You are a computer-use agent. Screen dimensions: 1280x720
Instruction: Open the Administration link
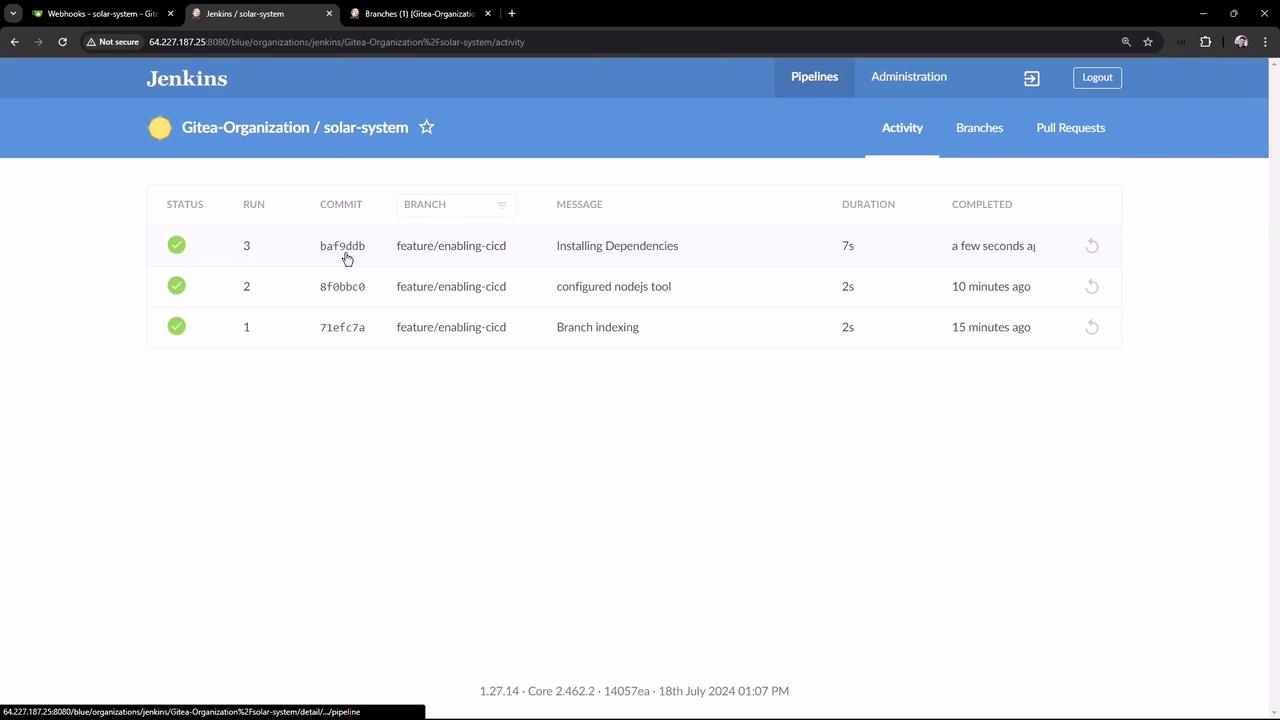pyautogui.click(x=908, y=77)
